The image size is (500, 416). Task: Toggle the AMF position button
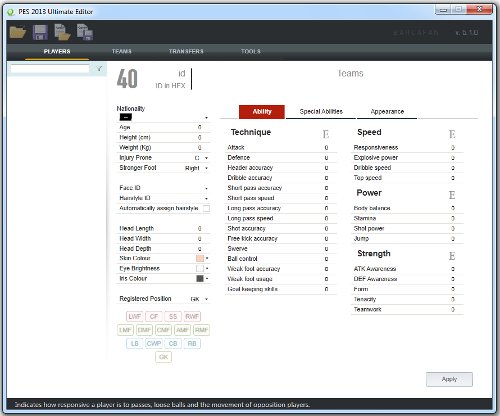pyautogui.click(x=182, y=330)
